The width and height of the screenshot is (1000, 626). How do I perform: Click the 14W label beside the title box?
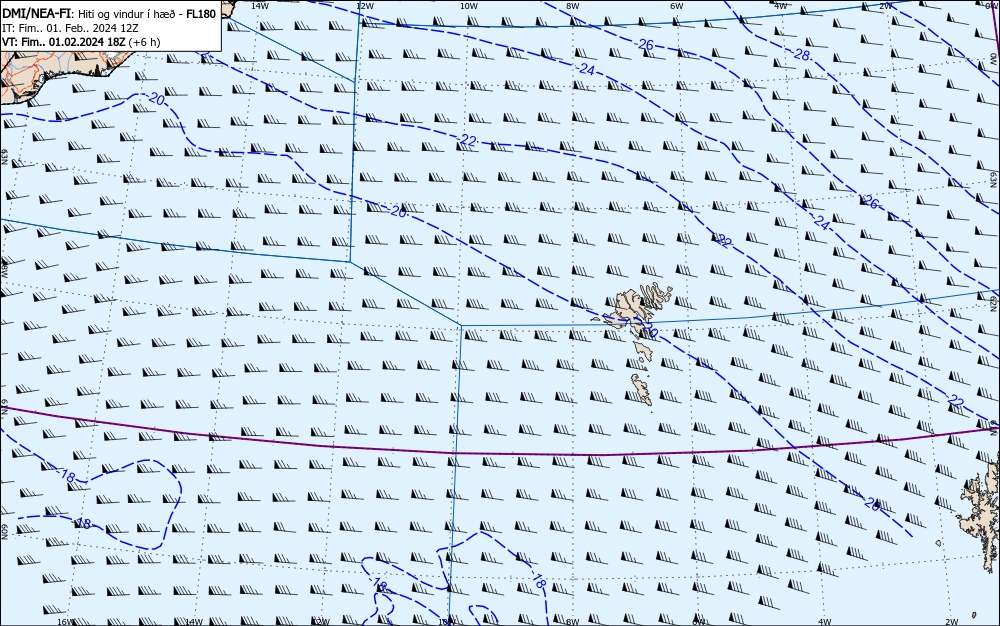(x=259, y=5)
